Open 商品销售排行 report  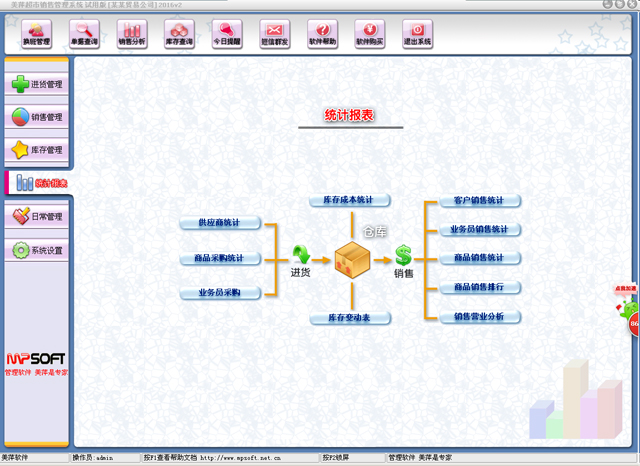(479, 287)
